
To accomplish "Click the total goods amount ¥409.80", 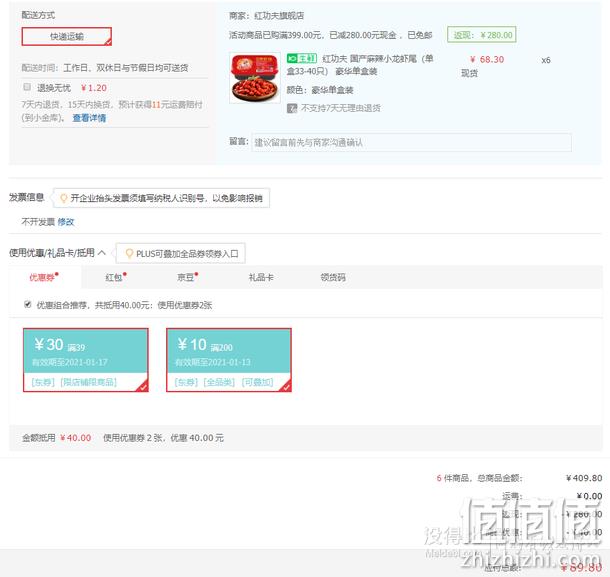I will point(584,478).
